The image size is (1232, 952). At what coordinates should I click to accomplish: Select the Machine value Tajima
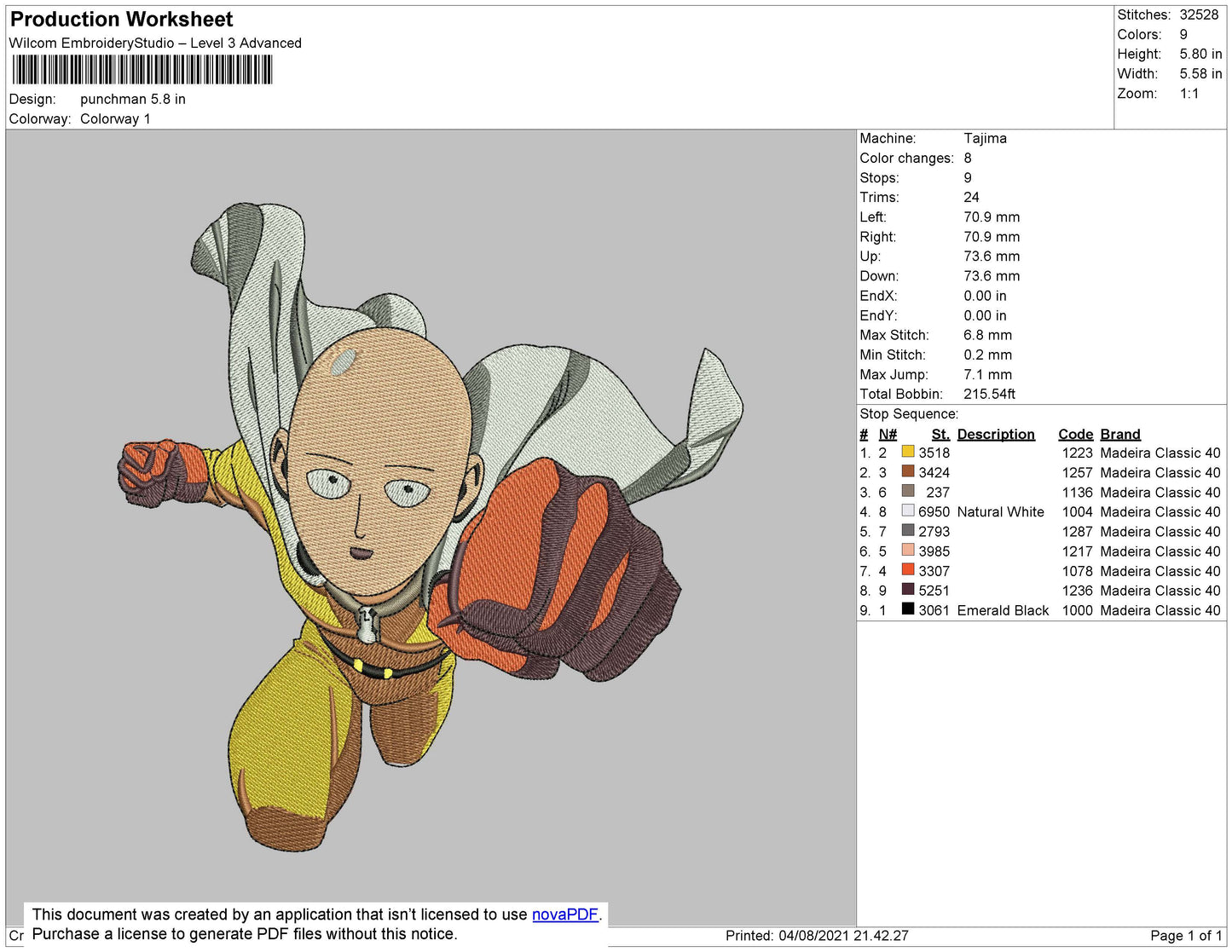pyautogui.click(x=985, y=138)
